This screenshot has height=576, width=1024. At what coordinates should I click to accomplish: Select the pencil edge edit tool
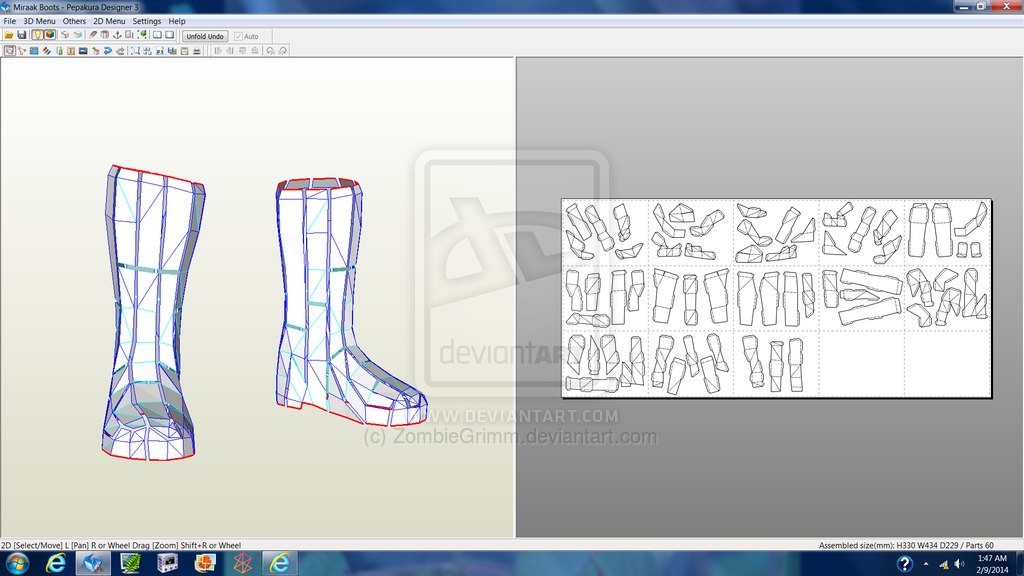pos(93,35)
